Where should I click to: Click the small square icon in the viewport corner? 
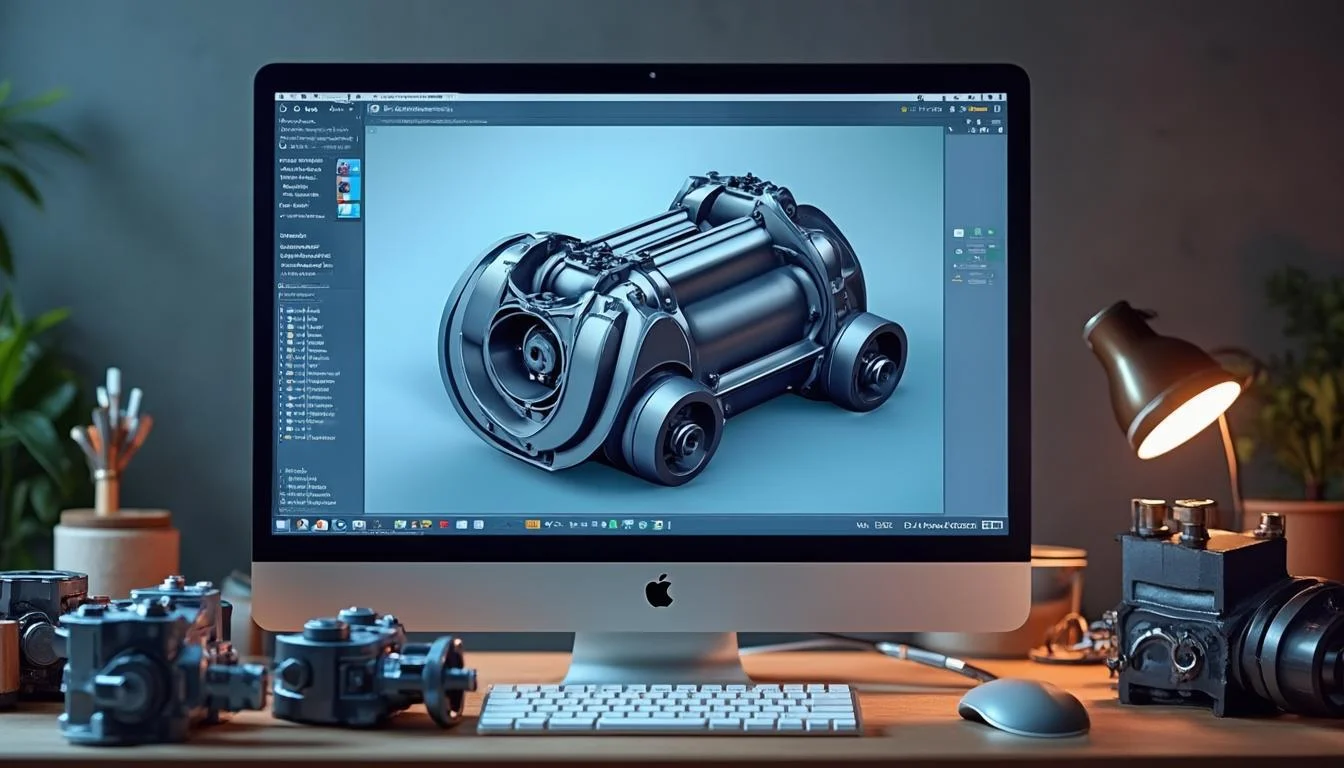[x=372, y=131]
